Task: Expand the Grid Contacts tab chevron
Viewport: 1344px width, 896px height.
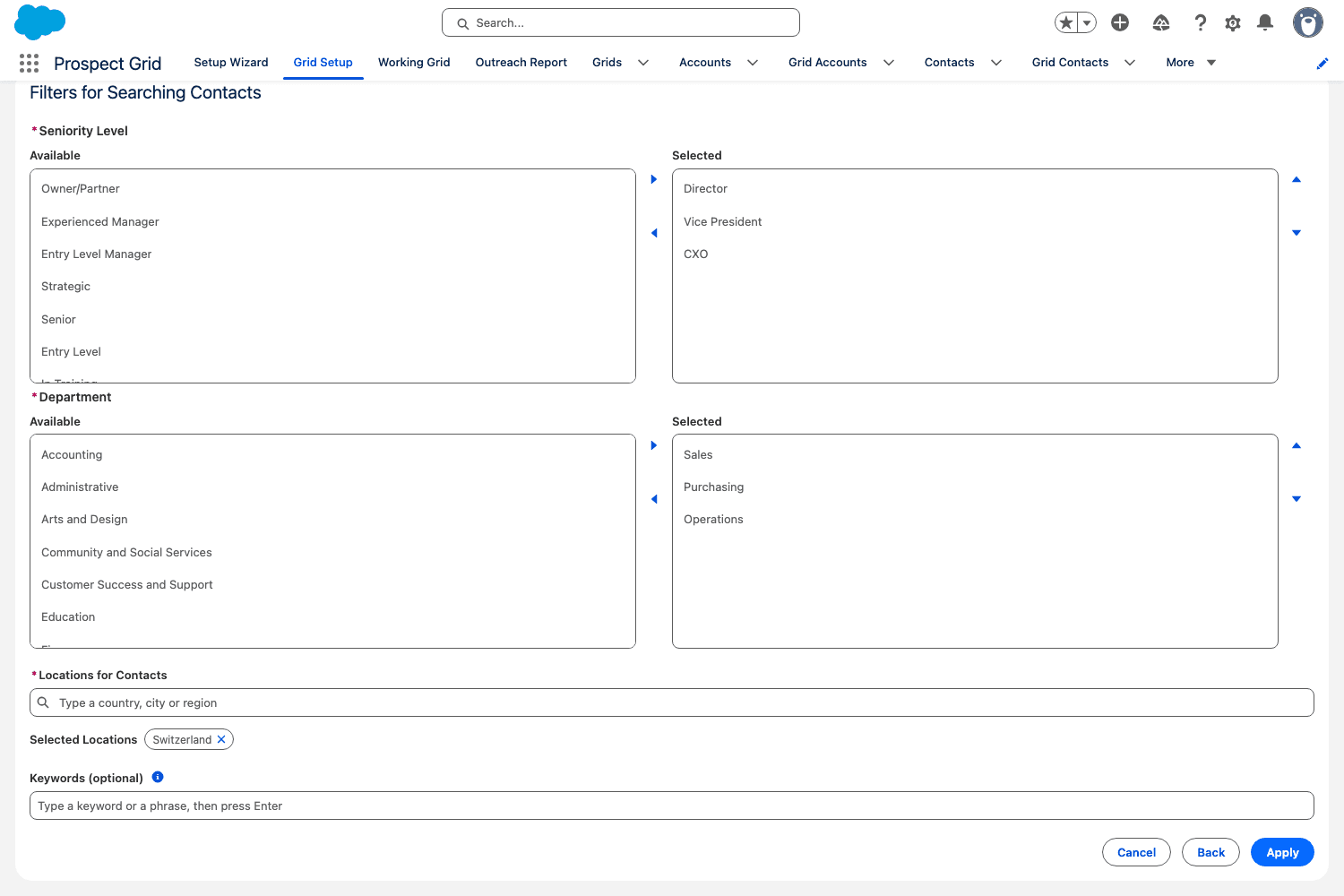Action: [1130, 63]
